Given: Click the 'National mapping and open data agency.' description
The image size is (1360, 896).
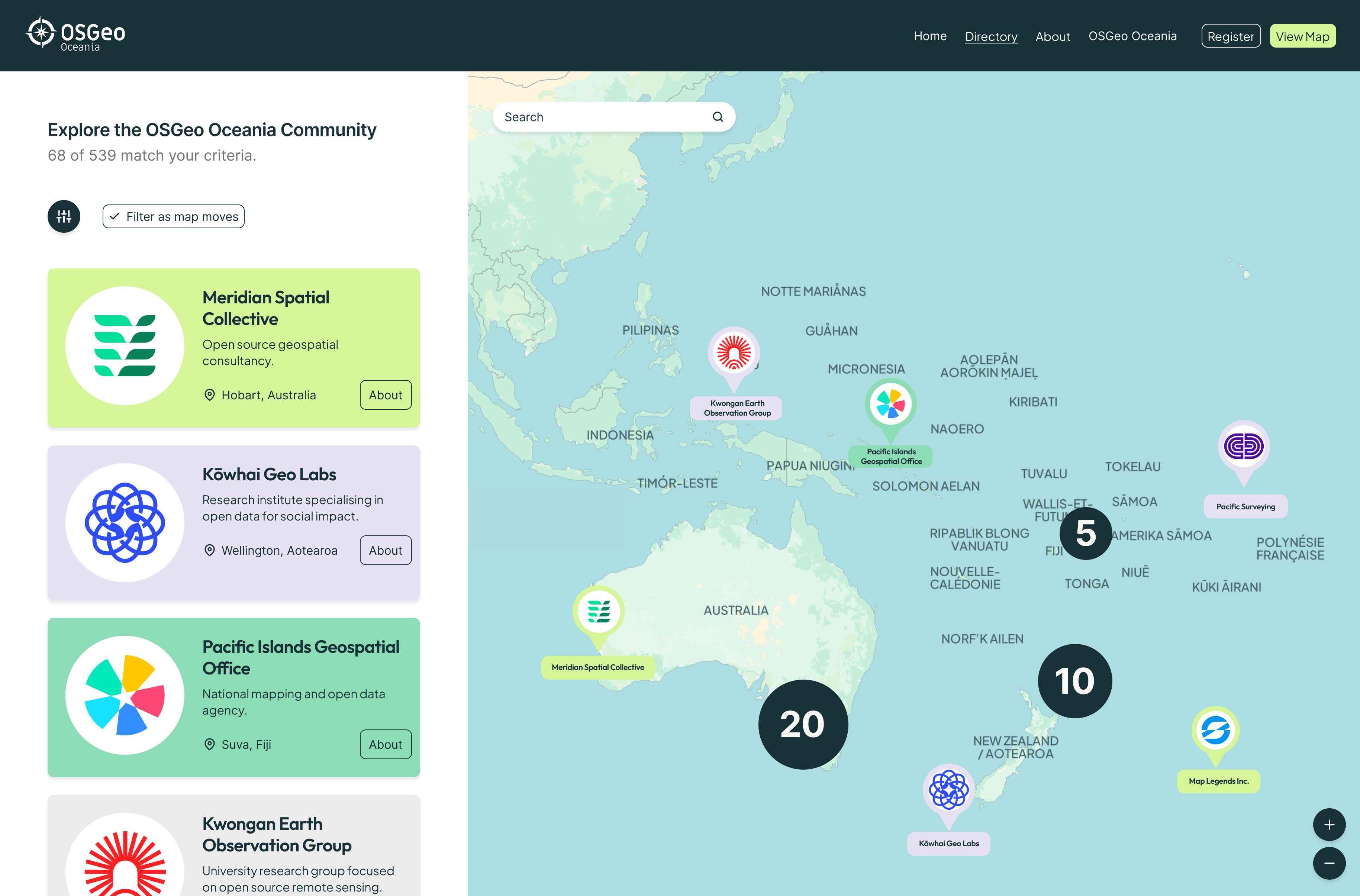Looking at the screenshot, I should click(294, 702).
